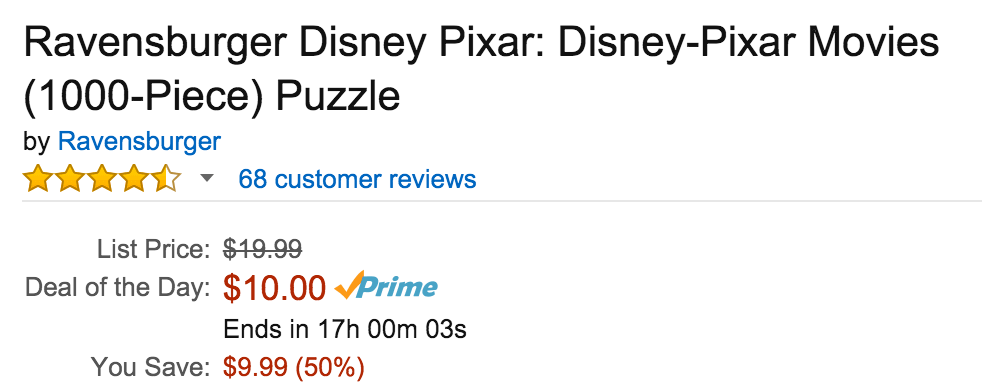Click the third gold rating star
982x388 pixels.
[103, 178]
